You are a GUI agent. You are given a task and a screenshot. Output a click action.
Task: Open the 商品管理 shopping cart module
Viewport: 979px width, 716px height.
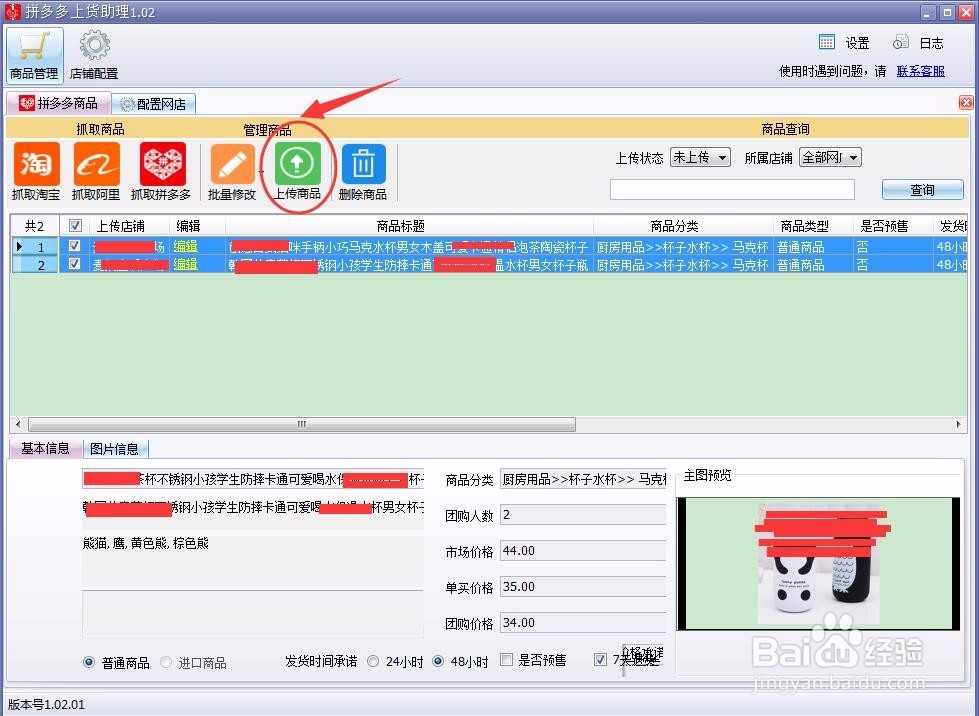tap(34, 56)
